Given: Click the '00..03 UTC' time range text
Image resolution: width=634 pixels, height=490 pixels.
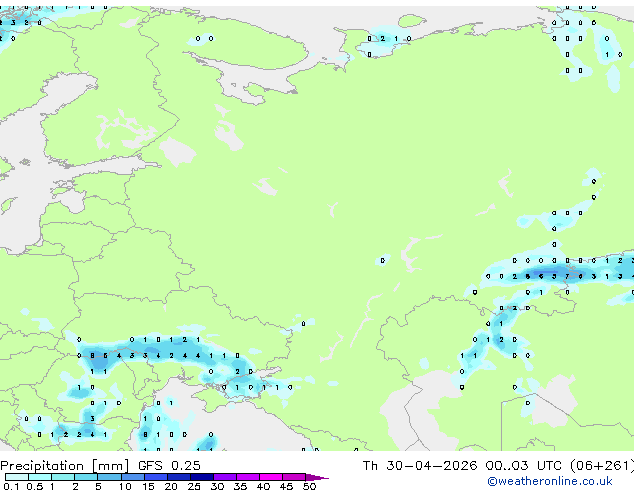Looking at the screenshot, I should point(524,466).
